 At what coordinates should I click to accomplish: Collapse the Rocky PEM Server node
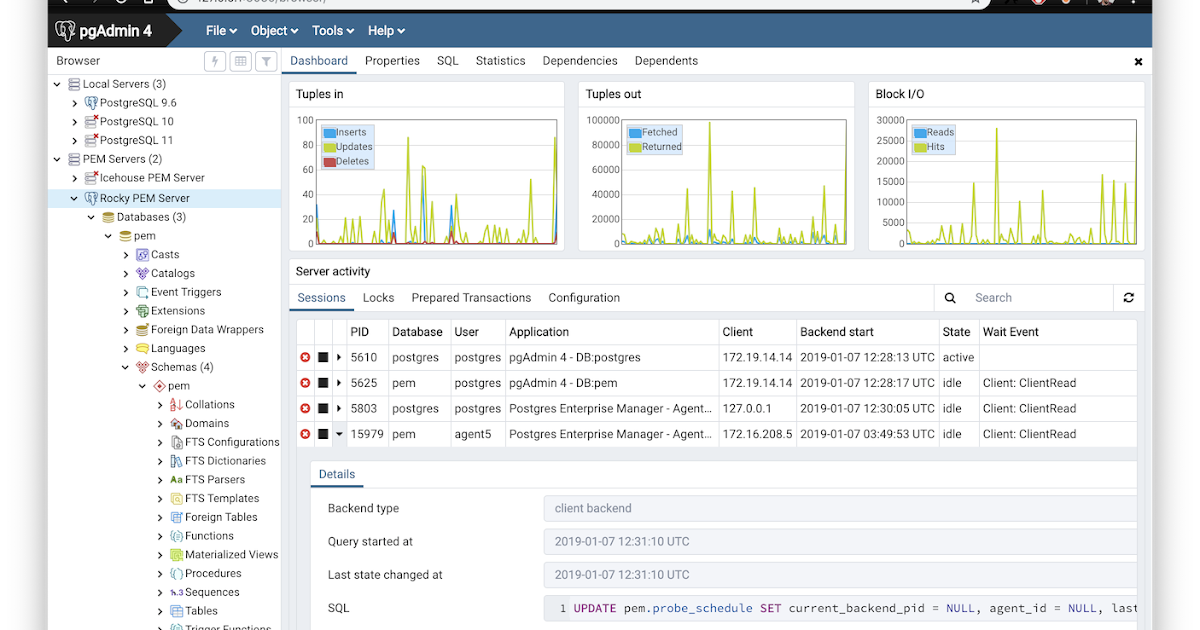(75, 198)
